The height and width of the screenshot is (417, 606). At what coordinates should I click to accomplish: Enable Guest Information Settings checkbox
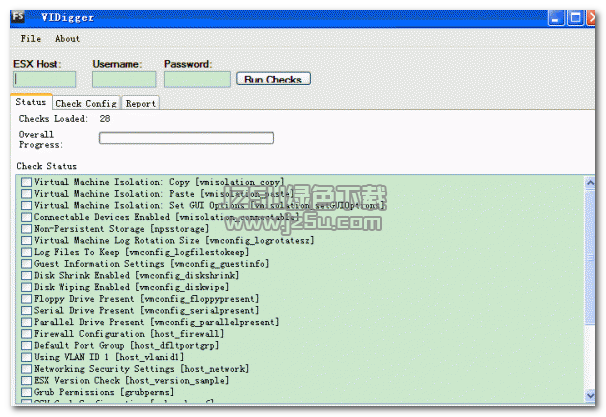click(26, 264)
